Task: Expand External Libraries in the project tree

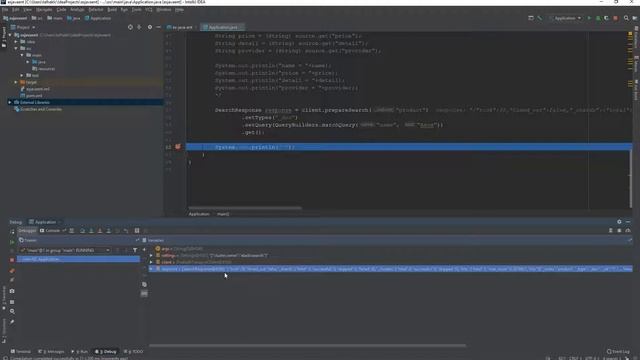Action: pos(10,102)
